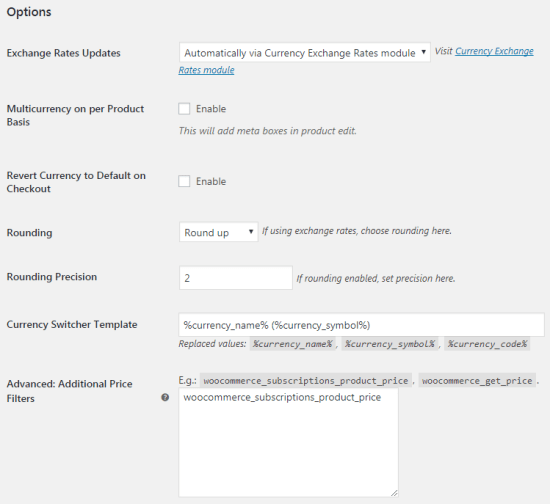Open the Rates module link
The width and height of the screenshot is (550, 504).
click(x=206, y=70)
